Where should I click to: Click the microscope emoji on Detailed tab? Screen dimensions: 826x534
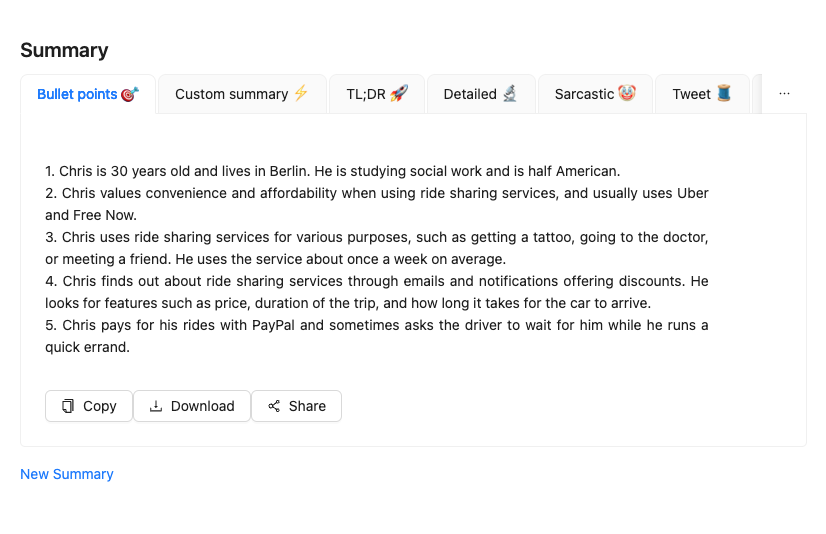tap(510, 94)
